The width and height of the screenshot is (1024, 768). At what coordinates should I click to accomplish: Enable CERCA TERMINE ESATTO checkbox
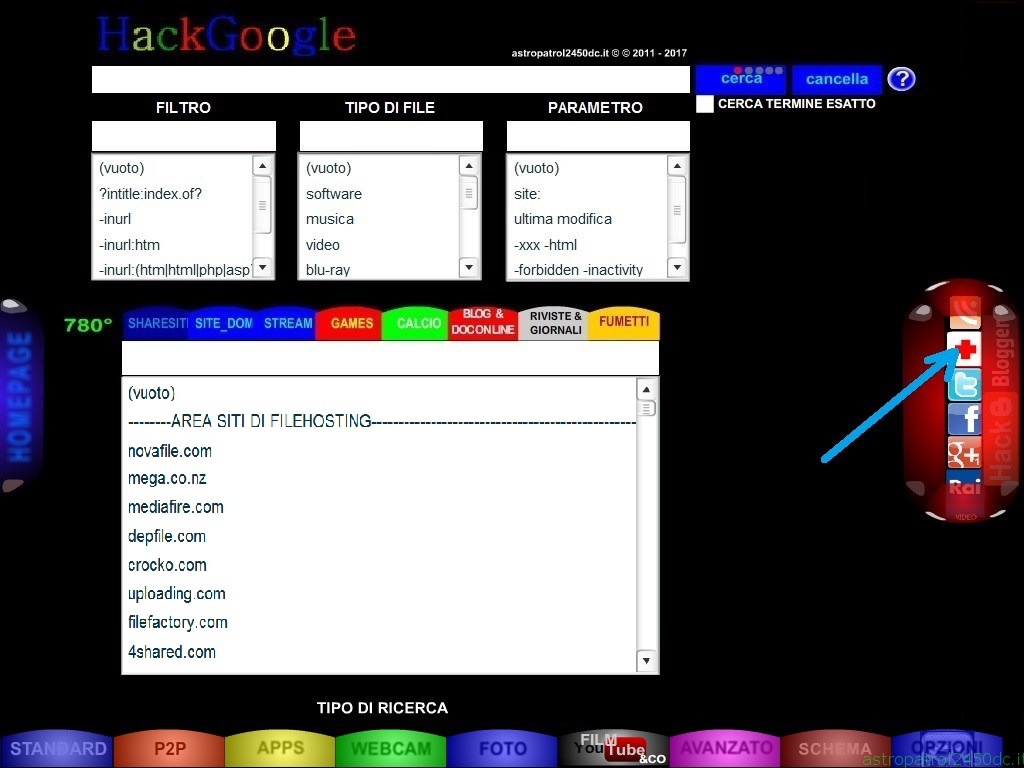[x=705, y=104]
